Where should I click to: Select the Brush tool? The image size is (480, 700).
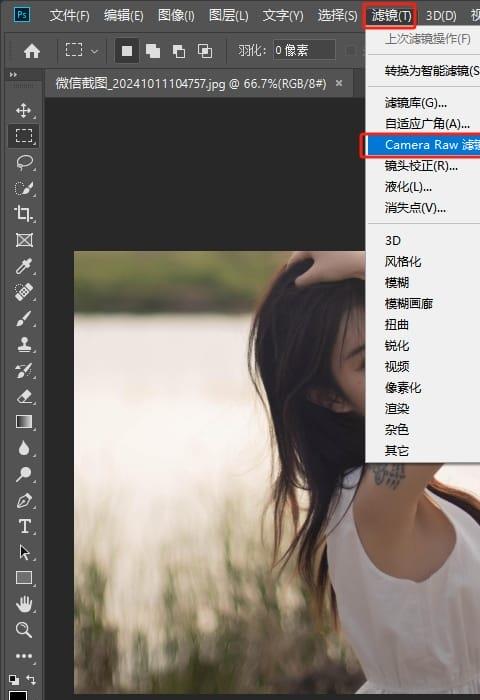[24, 318]
